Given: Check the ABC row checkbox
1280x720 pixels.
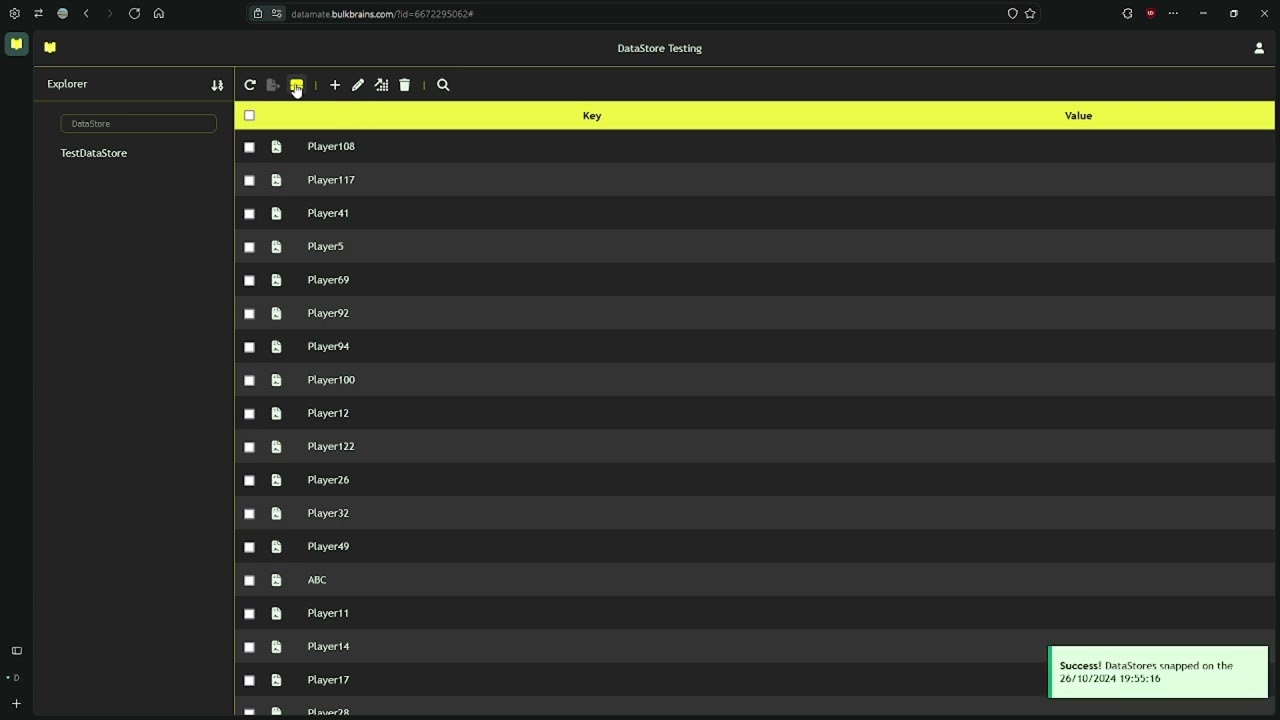Looking at the screenshot, I should tap(249, 580).
